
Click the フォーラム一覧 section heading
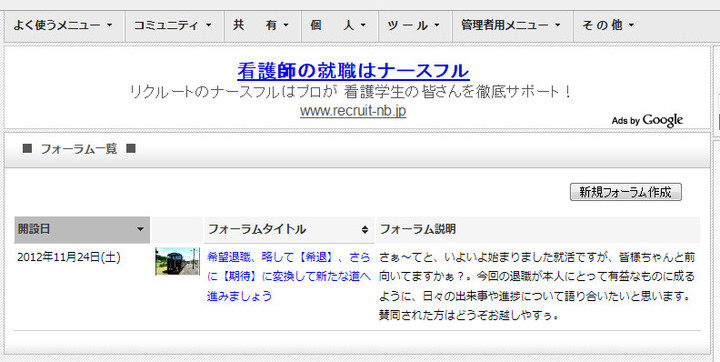(79, 149)
